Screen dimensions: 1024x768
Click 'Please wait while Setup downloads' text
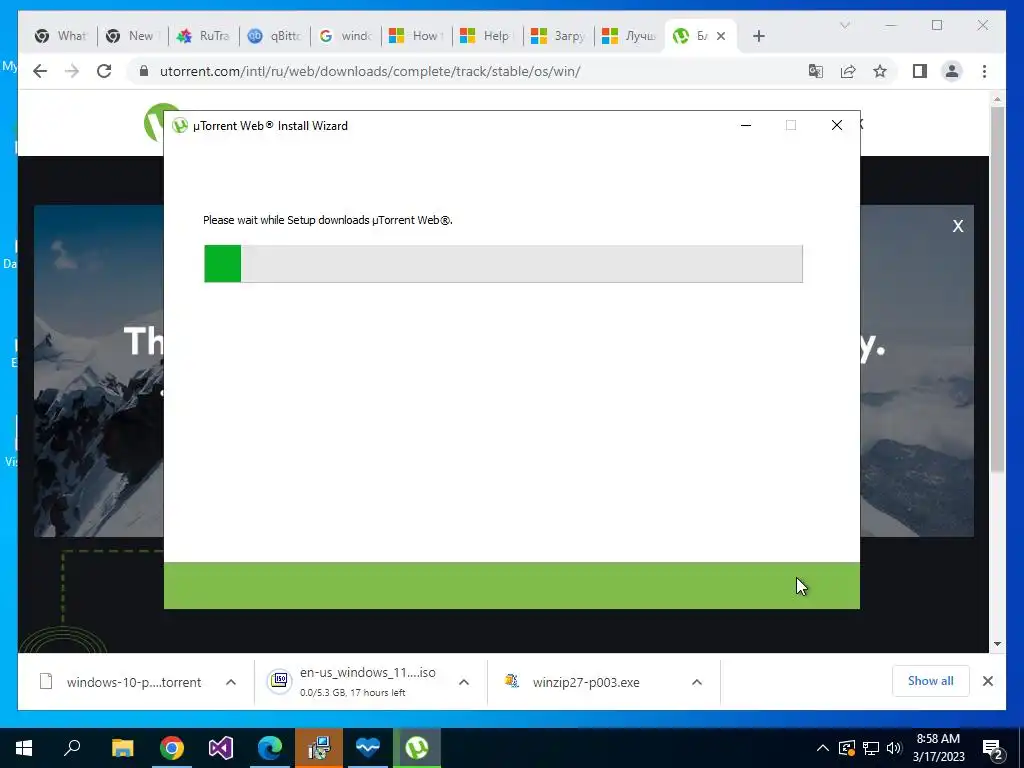point(327,220)
